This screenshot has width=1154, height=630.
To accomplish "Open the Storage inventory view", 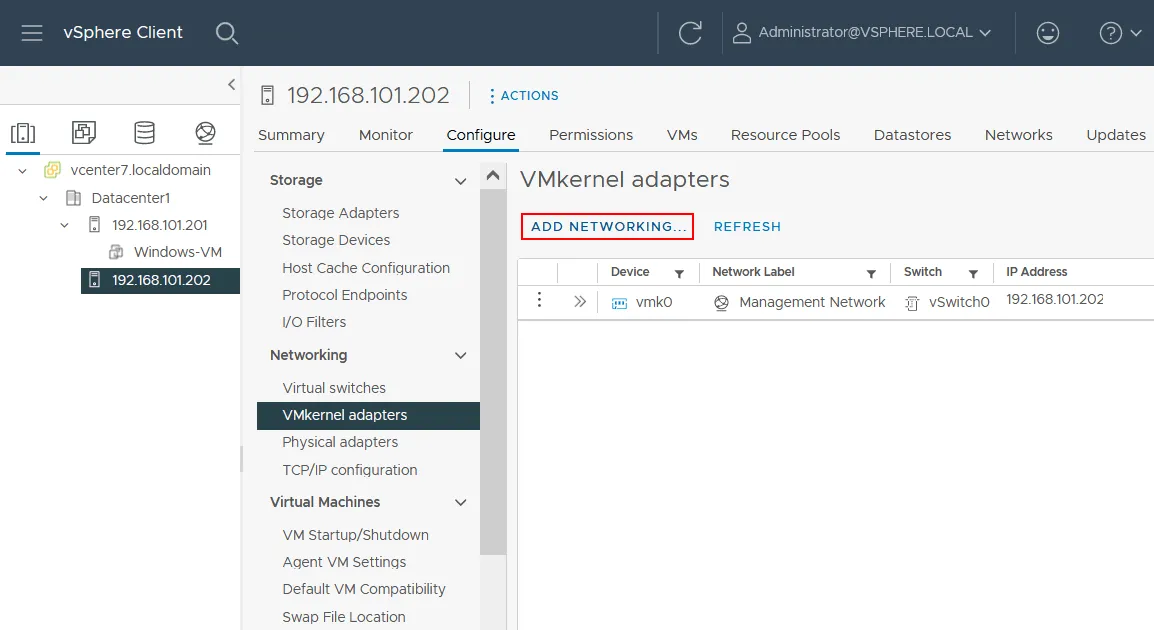I will click(x=144, y=130).
